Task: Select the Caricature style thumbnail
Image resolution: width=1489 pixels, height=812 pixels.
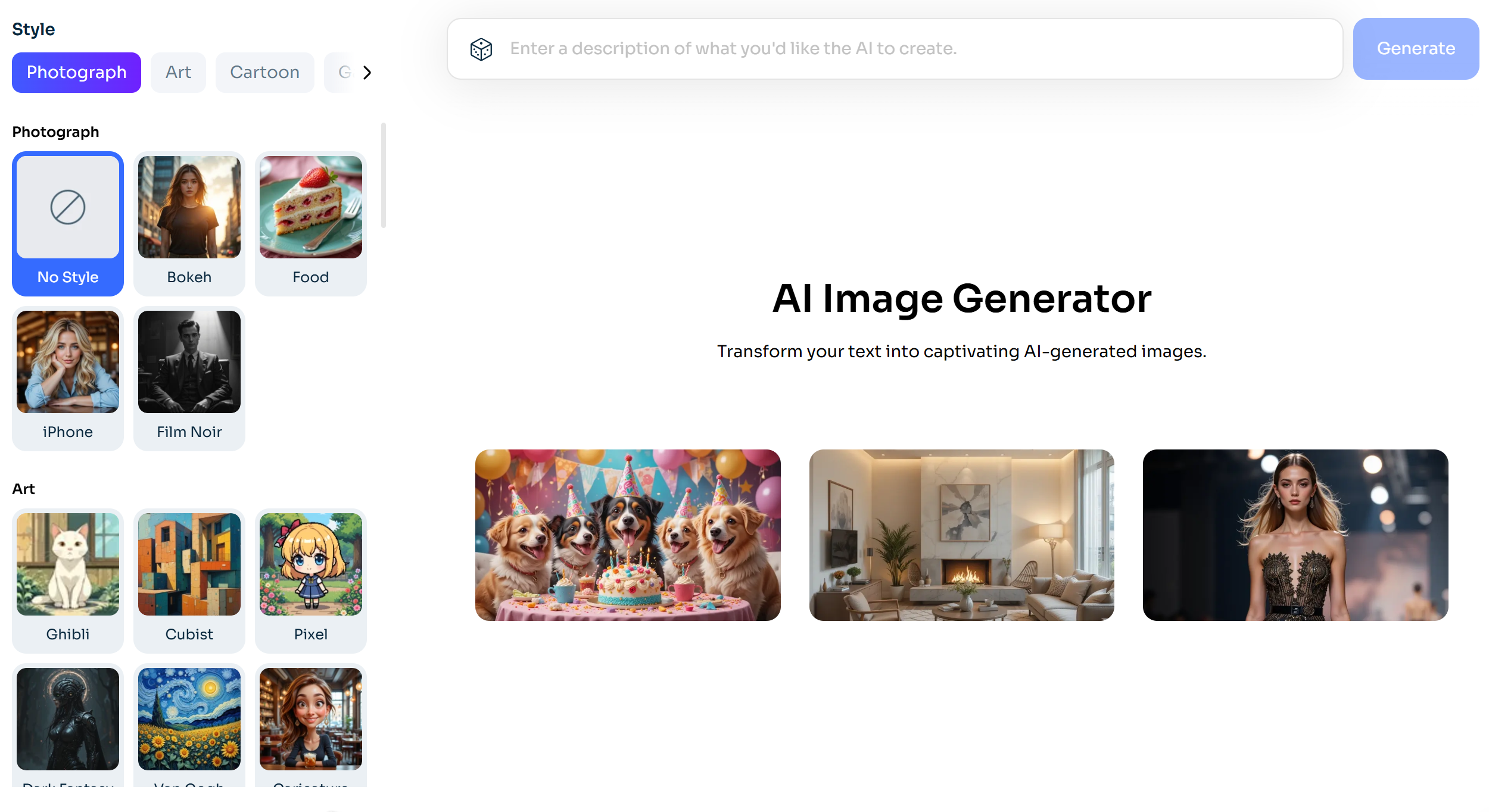Action: 310,719
